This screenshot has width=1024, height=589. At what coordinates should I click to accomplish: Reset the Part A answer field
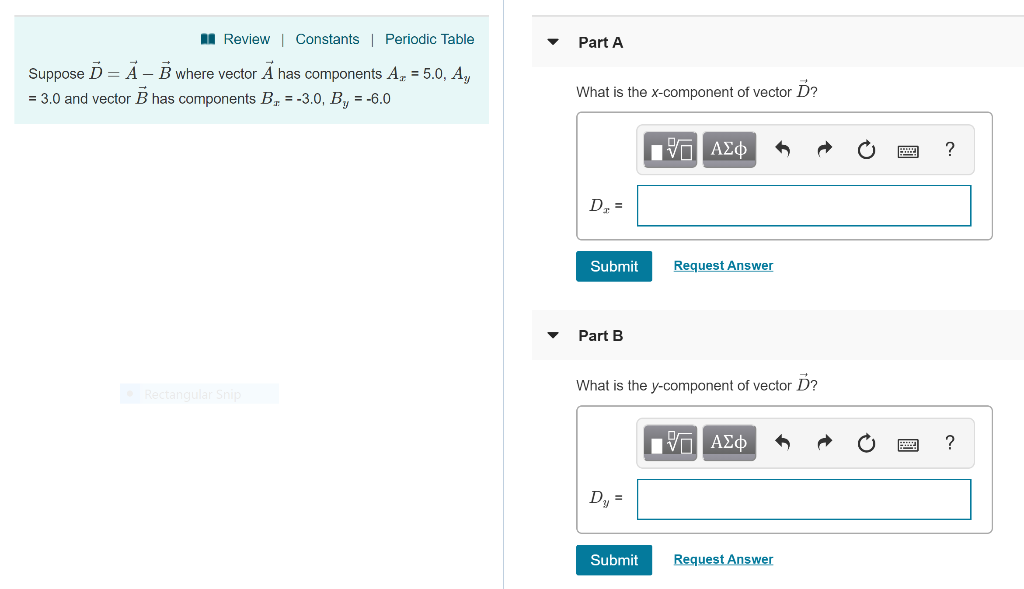click(x=866, y=149)
